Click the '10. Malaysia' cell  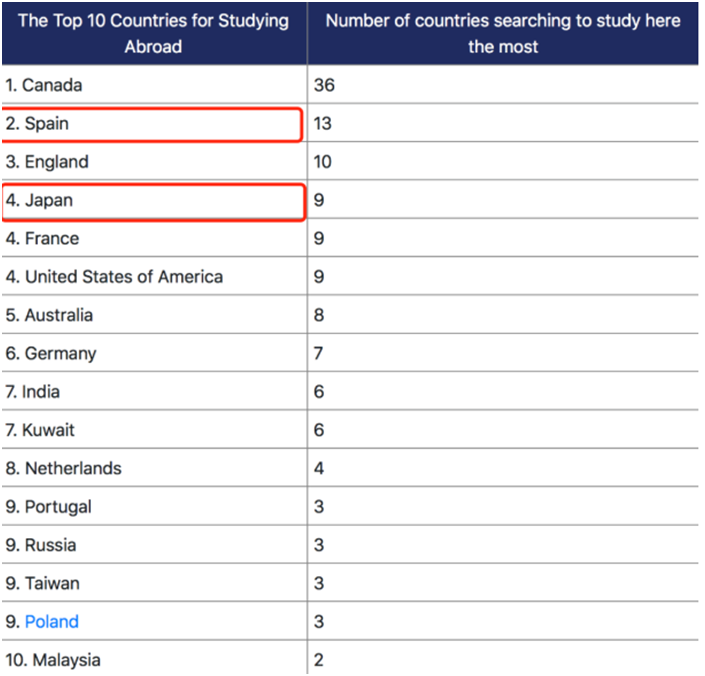pos(53,661)
